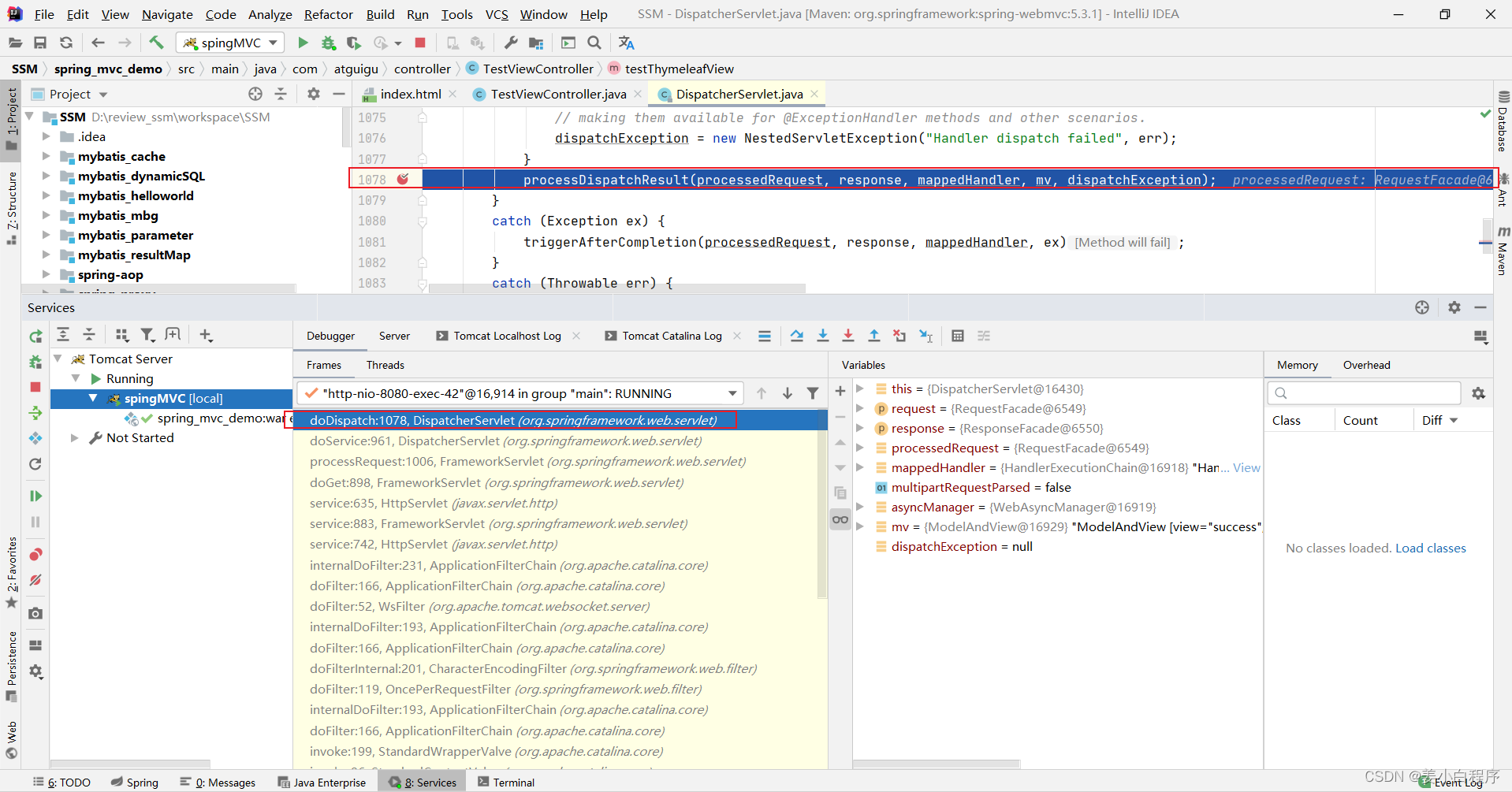Expand the mv variable arrow
This screenshot has height=792, width=1512.
tap(860, 526)
